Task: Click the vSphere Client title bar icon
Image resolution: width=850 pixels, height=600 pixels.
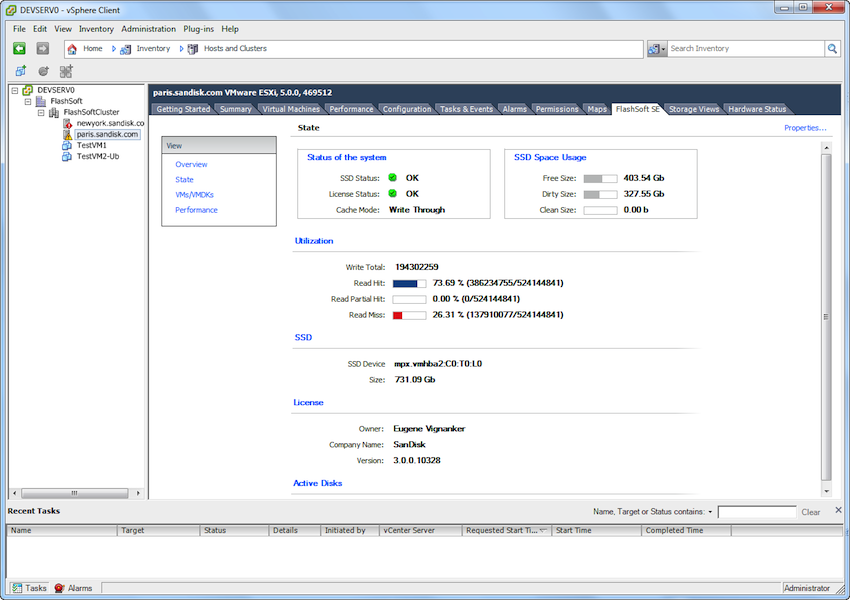Action: (x=11, y=10)
